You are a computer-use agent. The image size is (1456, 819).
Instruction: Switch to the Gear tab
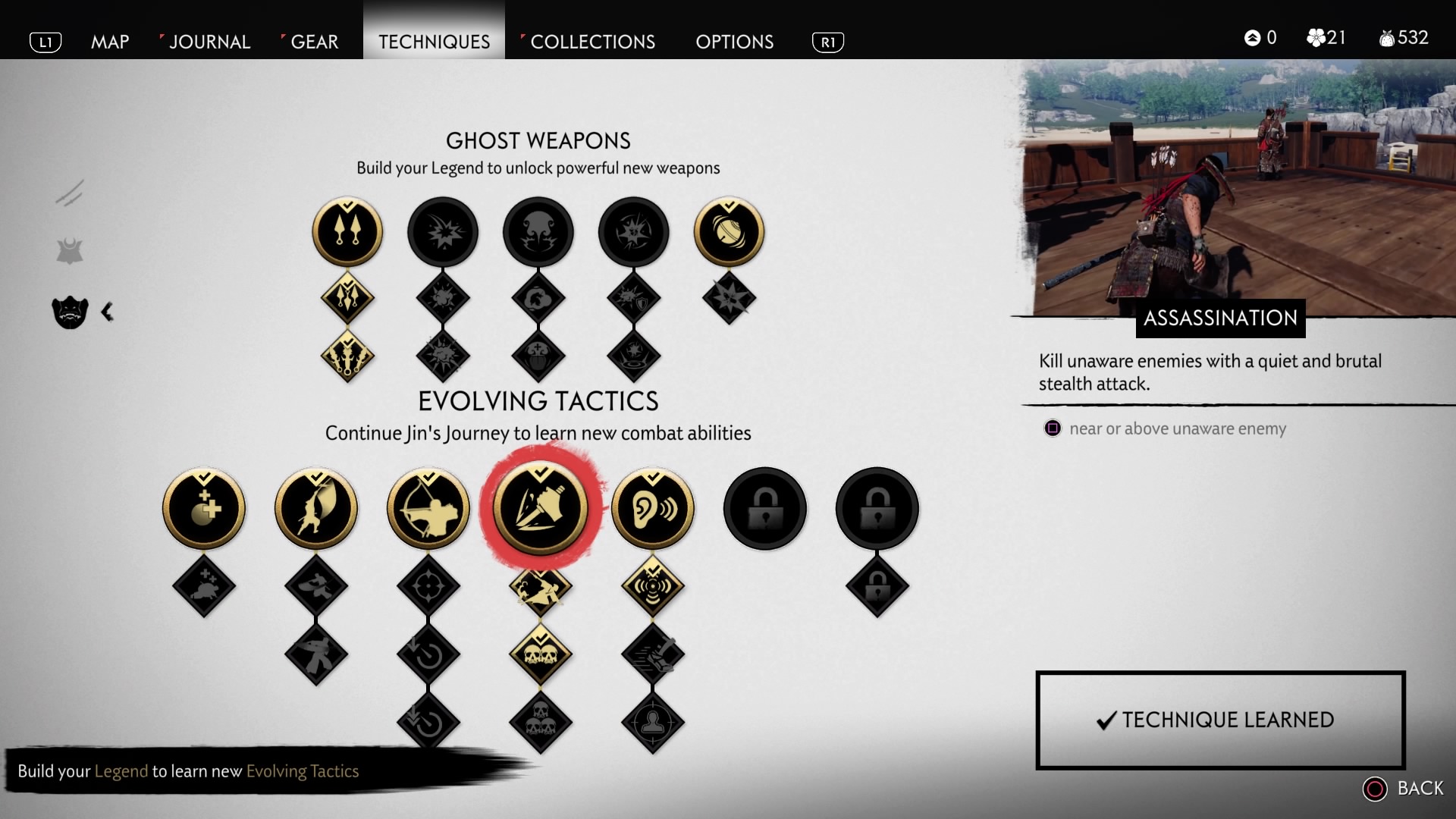pyautogui.click(x=314, y=42)
